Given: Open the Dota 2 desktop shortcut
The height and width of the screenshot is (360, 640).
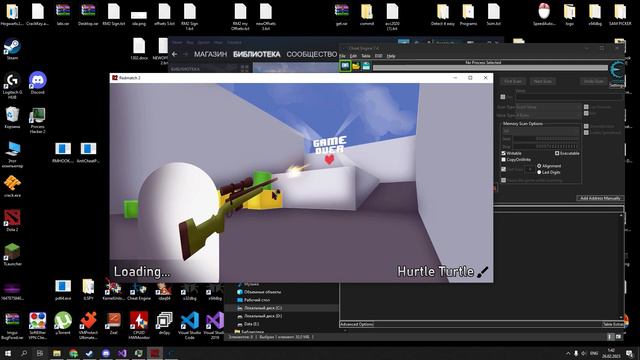Looking at the screenshot, I should tap(12, 220).
